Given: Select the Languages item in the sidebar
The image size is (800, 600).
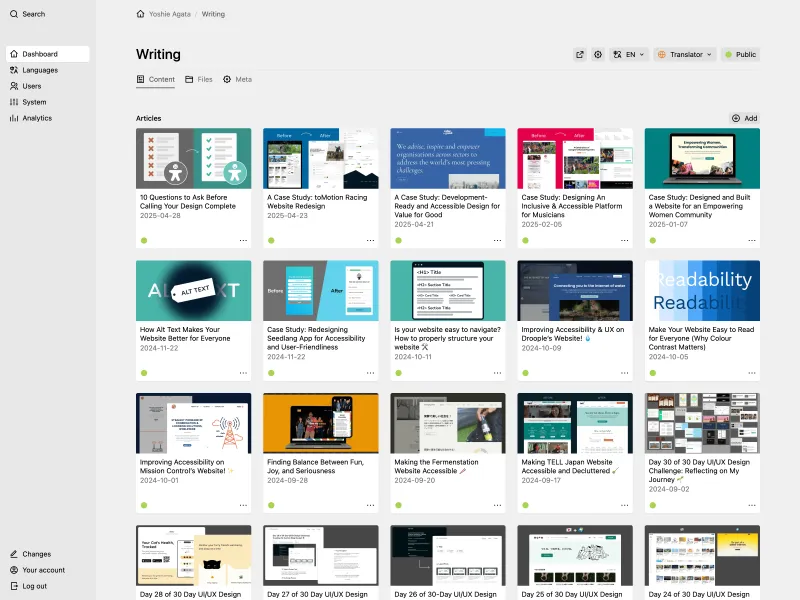Looking at the screenshot, I should (x=42, y=70).
